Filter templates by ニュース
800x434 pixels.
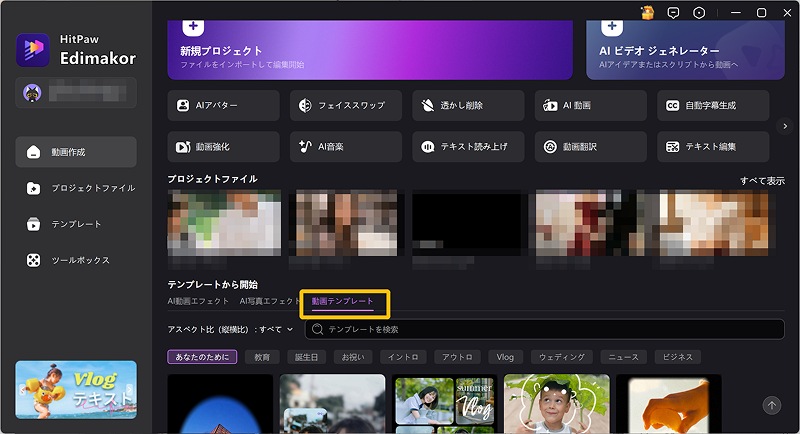coord(623,357)
